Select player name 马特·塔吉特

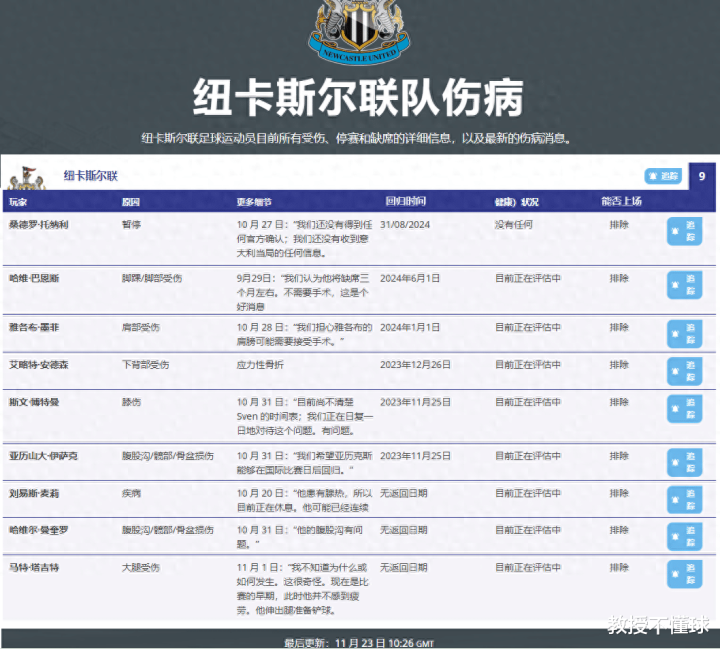tap(34, 568)
